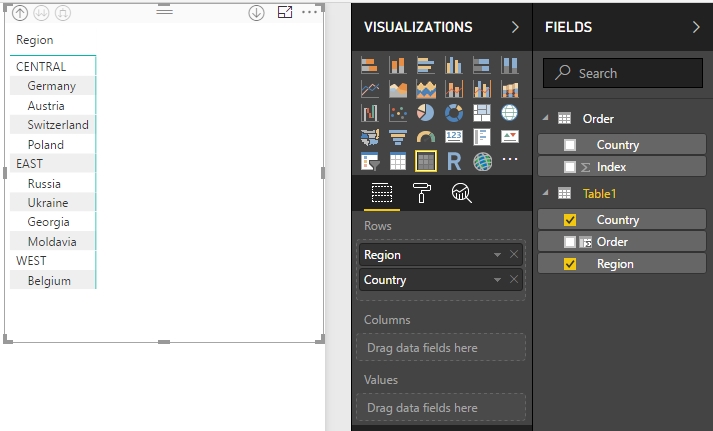This screenshot has width=713, height=431.
Task: Select the Belgium row in the matrix
Action: pyautogui.click(x=52, y=281)
